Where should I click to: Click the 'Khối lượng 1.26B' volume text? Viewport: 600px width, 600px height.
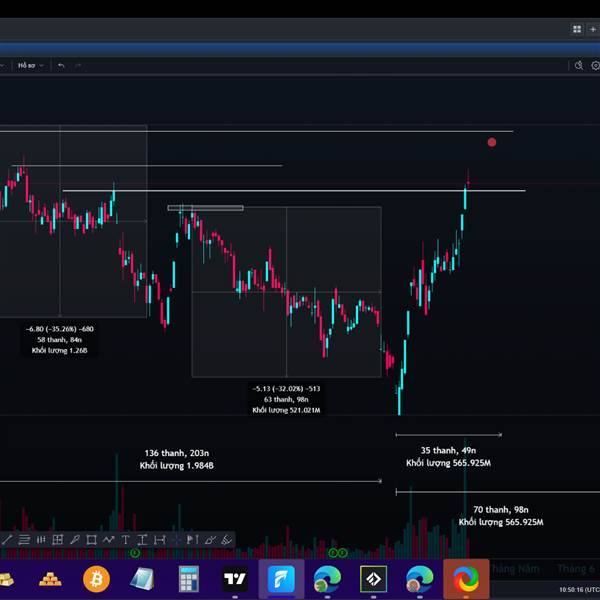pos(60,351)
